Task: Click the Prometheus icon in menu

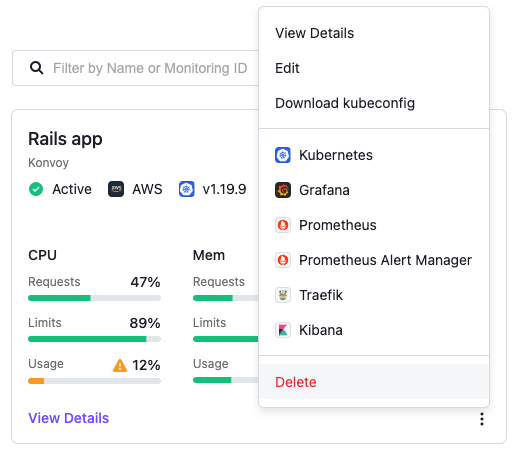Action: pyautogui.click(x=283, y=225)
